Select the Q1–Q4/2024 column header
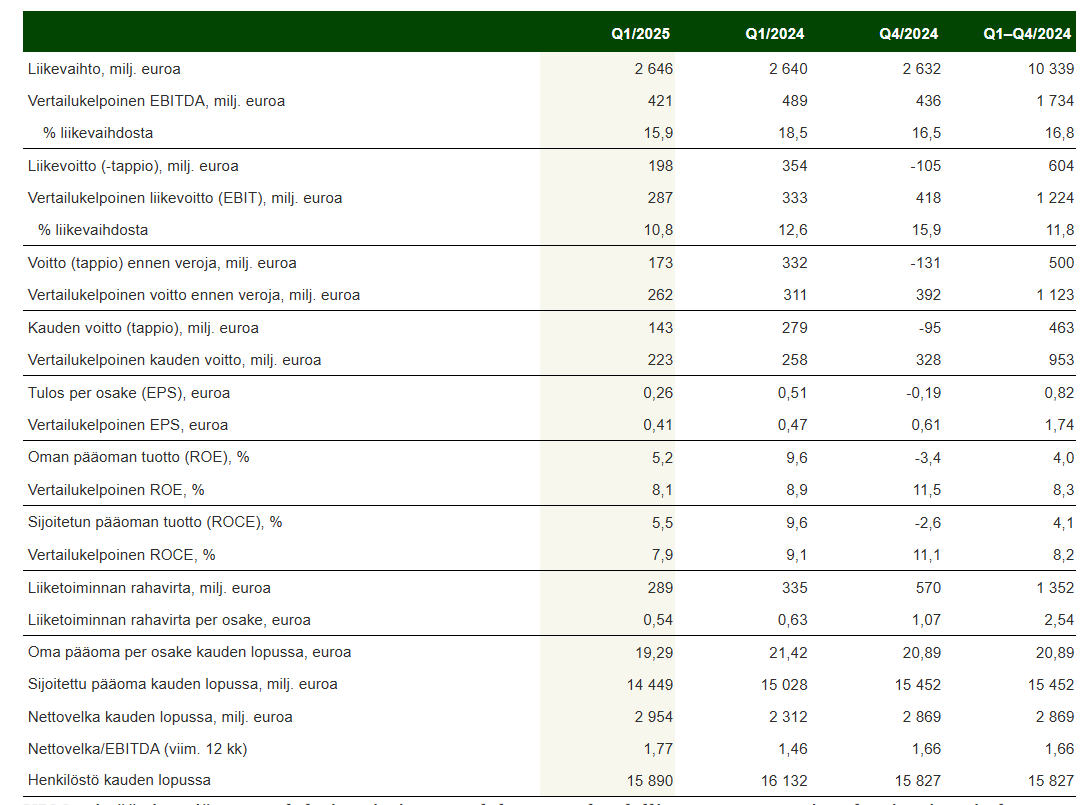1092x805 pixels. (x=1027, y=33)
